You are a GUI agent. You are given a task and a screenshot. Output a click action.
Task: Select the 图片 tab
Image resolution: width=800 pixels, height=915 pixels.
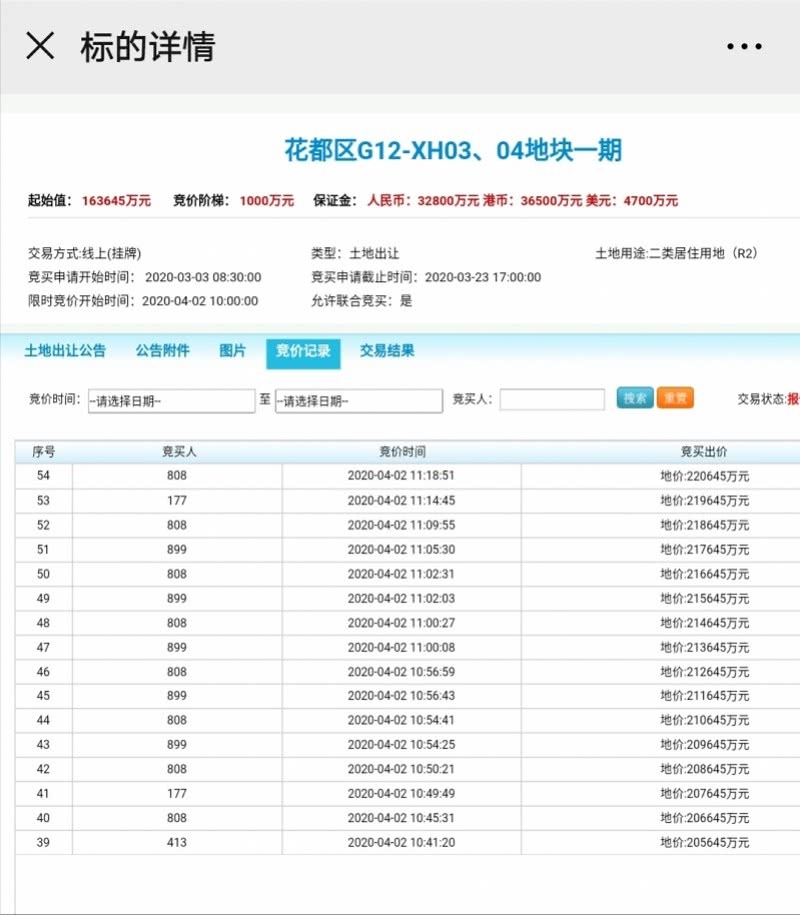point(232,351)
